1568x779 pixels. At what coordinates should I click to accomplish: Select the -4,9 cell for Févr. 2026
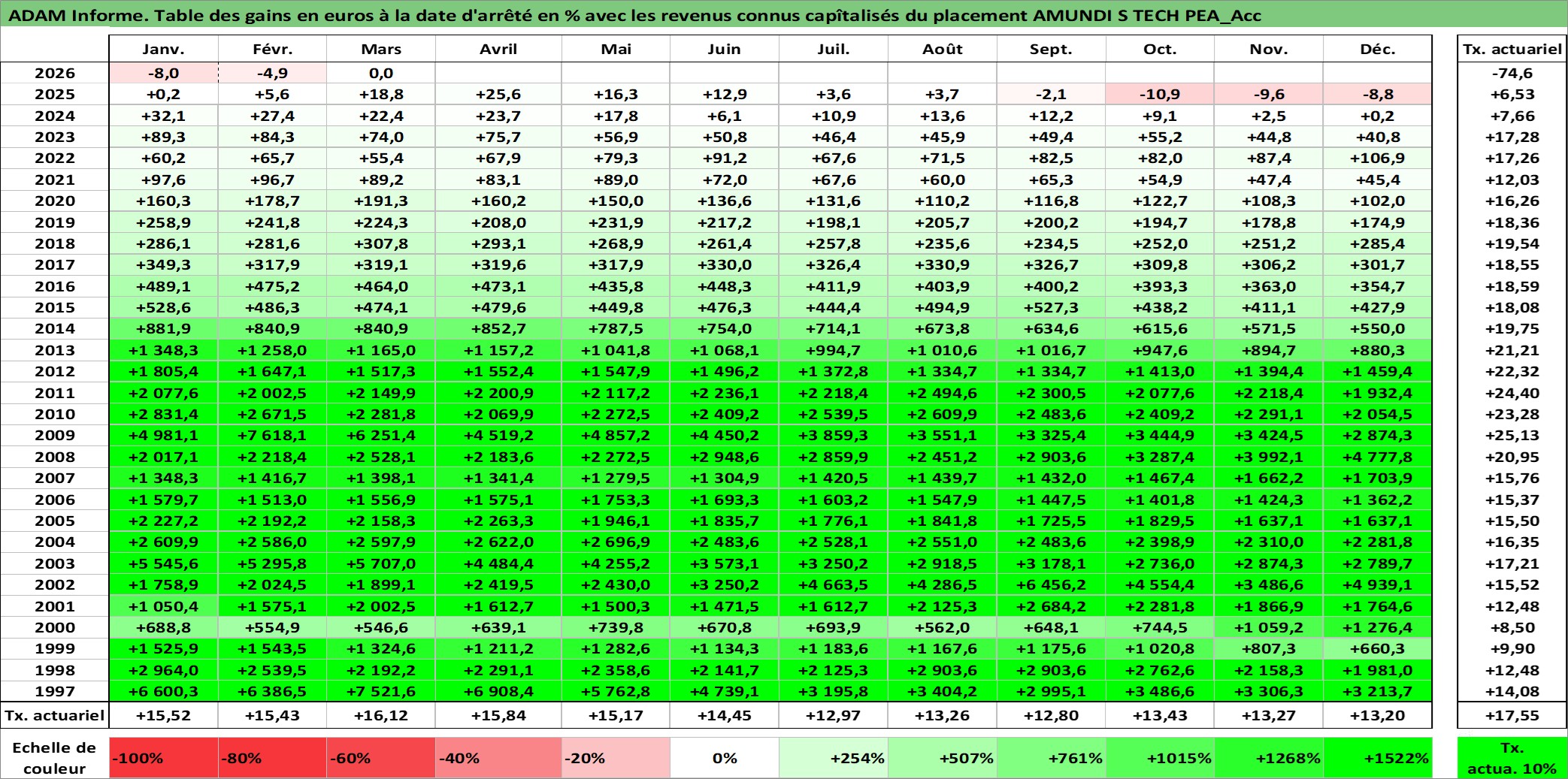coord(273,73)
